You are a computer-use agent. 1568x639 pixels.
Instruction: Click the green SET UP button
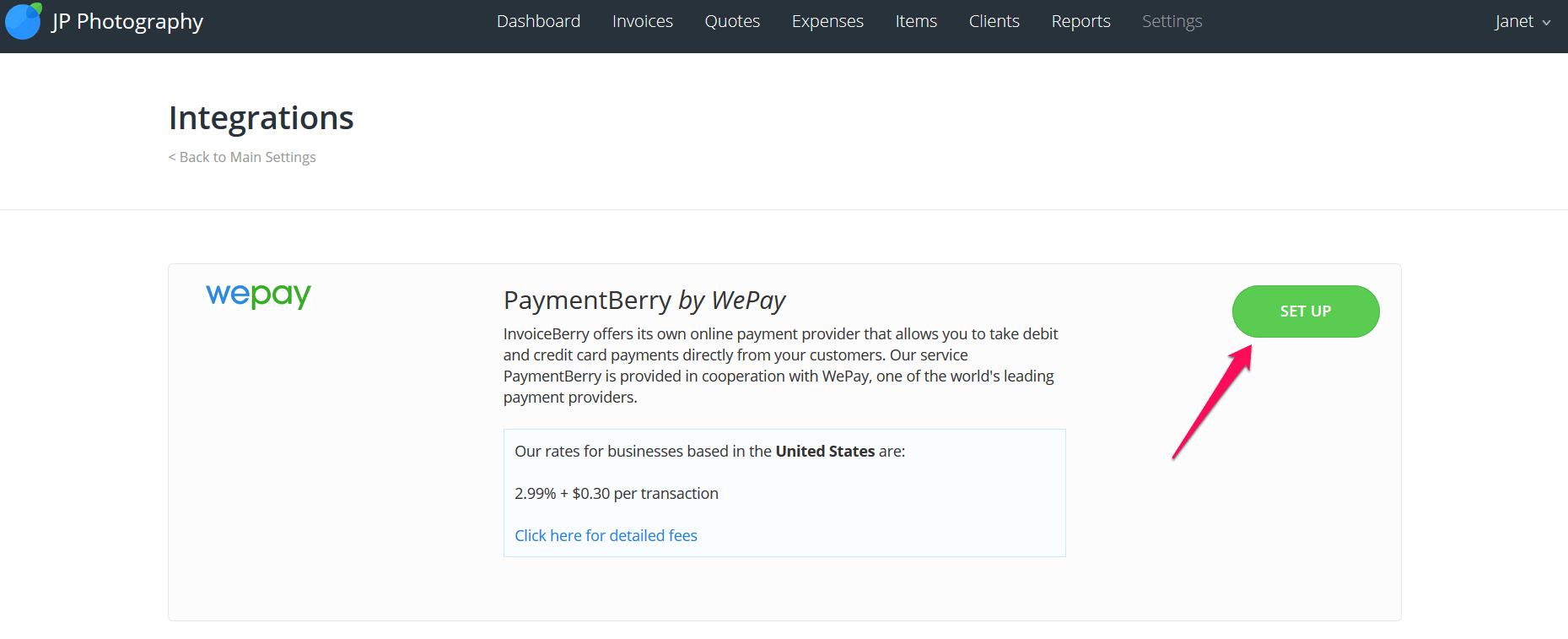(1306, 311)
